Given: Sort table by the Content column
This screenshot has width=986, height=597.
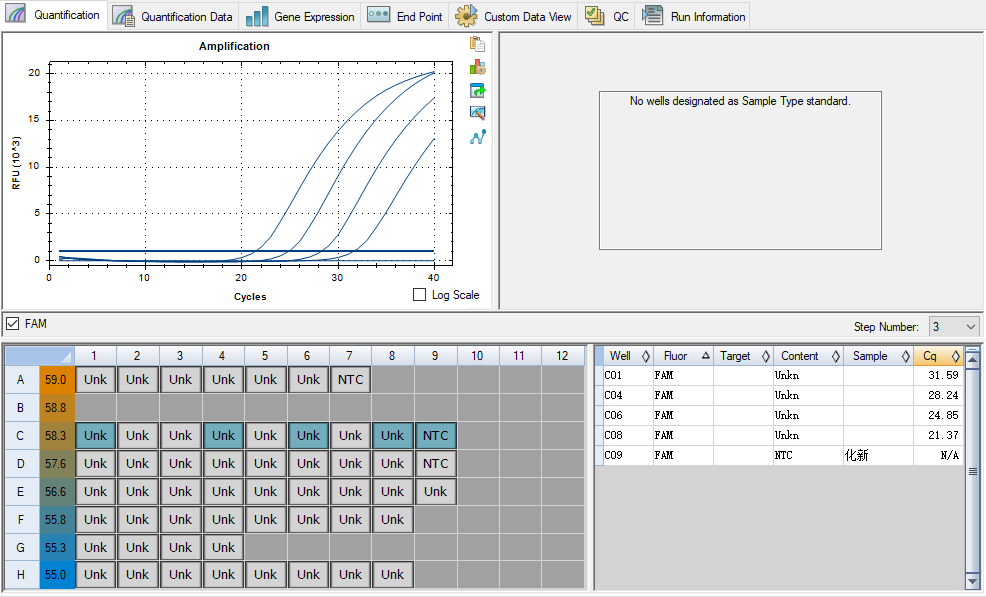Looking at the screenshot, I should click(808, 356).
